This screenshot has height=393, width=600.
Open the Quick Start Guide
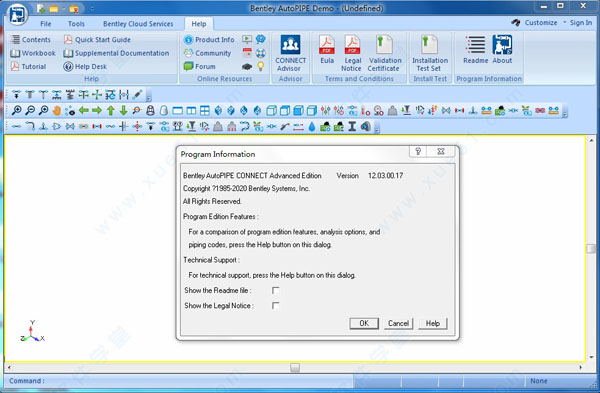(x=98, y=39)
